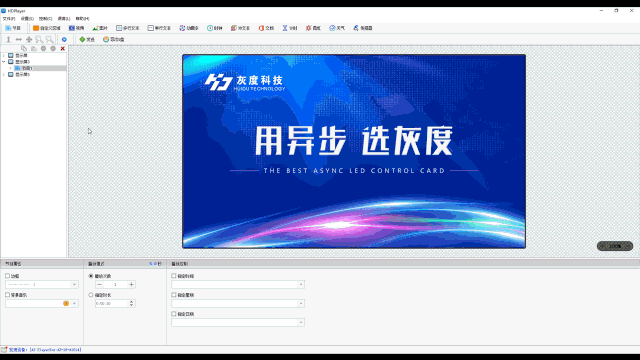640x360 pixels.
Task: Open the Control (控制) menu
Action: click(46, 18)
